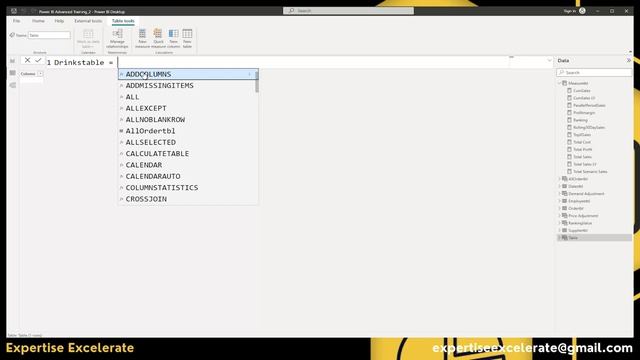Image resolution: width=640 pixels, height=360 pixels.
Task: Expand the Employeetbl table node
Action: click(x=560, y=201)
